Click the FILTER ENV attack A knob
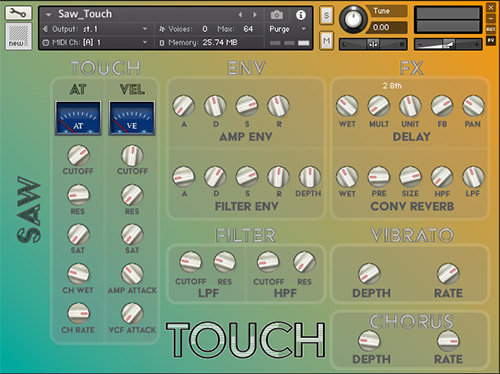Image resolution: width=500 pixels, height=374 pixels. pos(183,177)
